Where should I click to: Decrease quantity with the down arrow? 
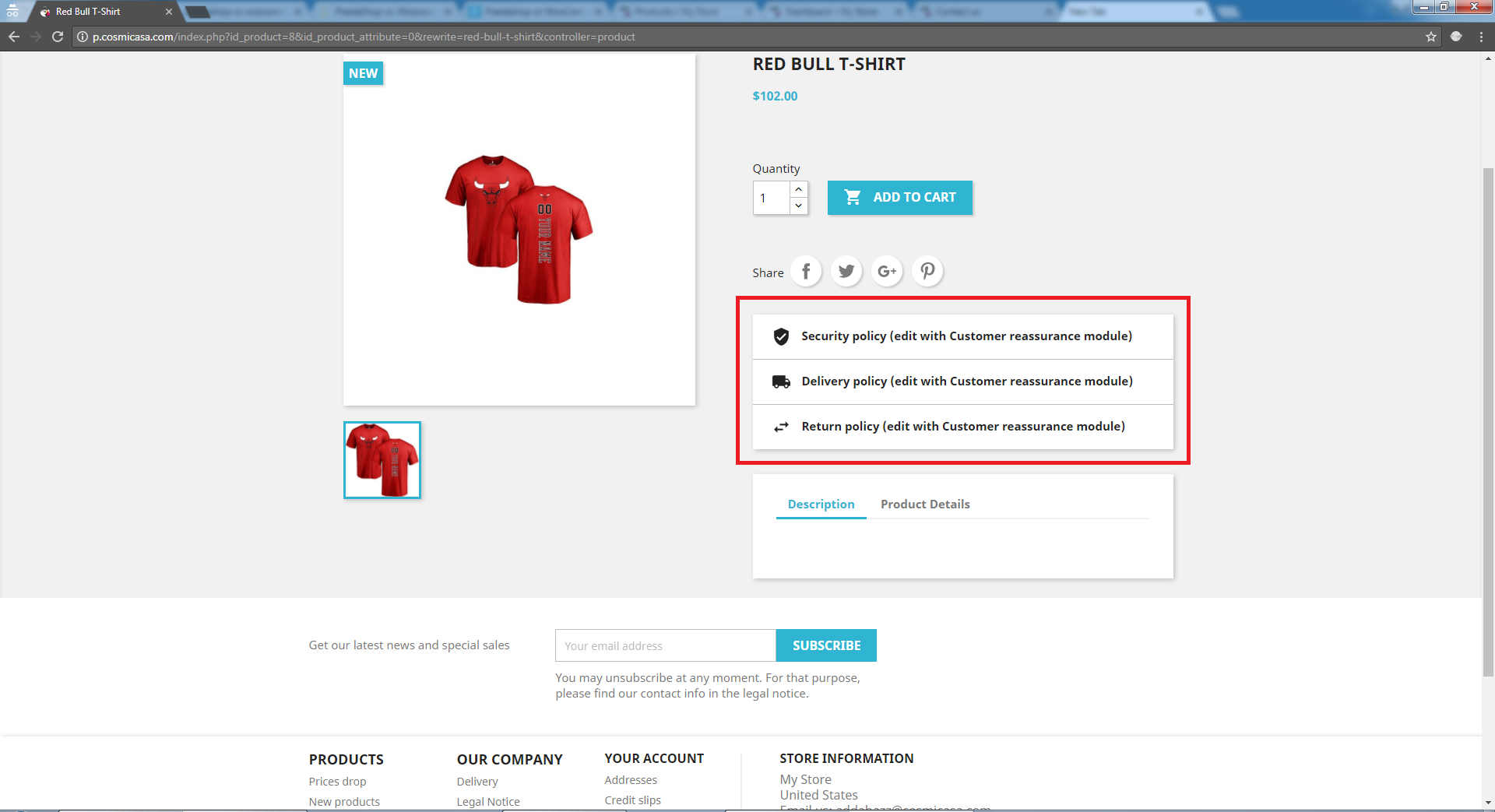tap(799, 206)
